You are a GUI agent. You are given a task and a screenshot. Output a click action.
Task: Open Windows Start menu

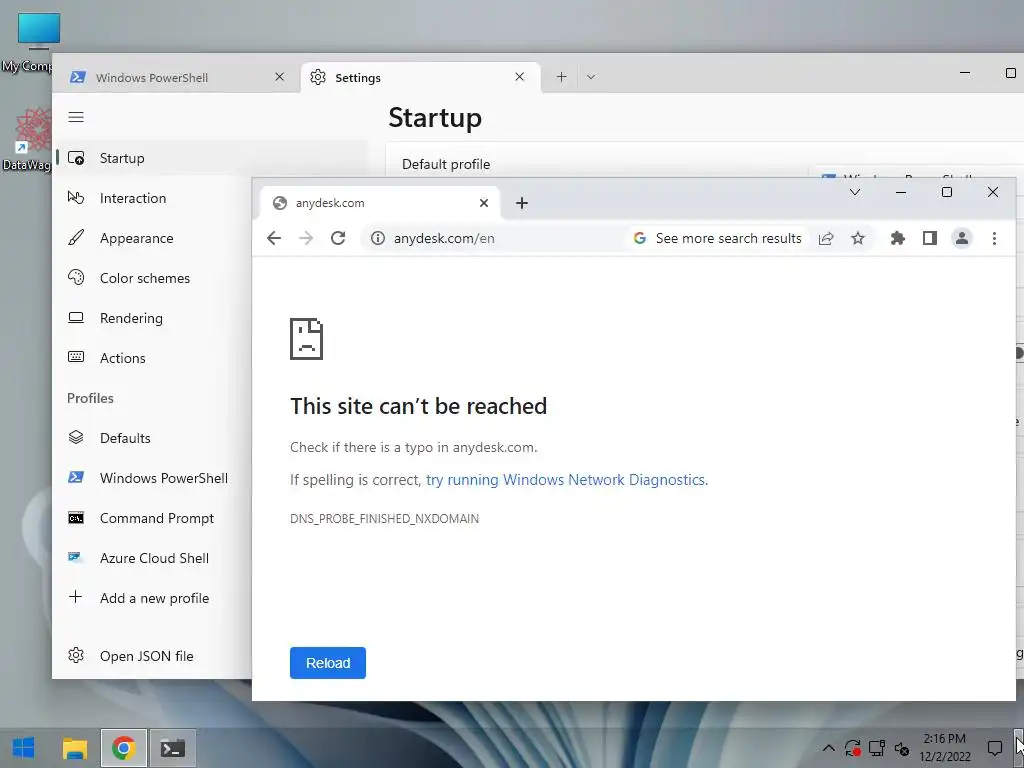(x=24, y=748)
